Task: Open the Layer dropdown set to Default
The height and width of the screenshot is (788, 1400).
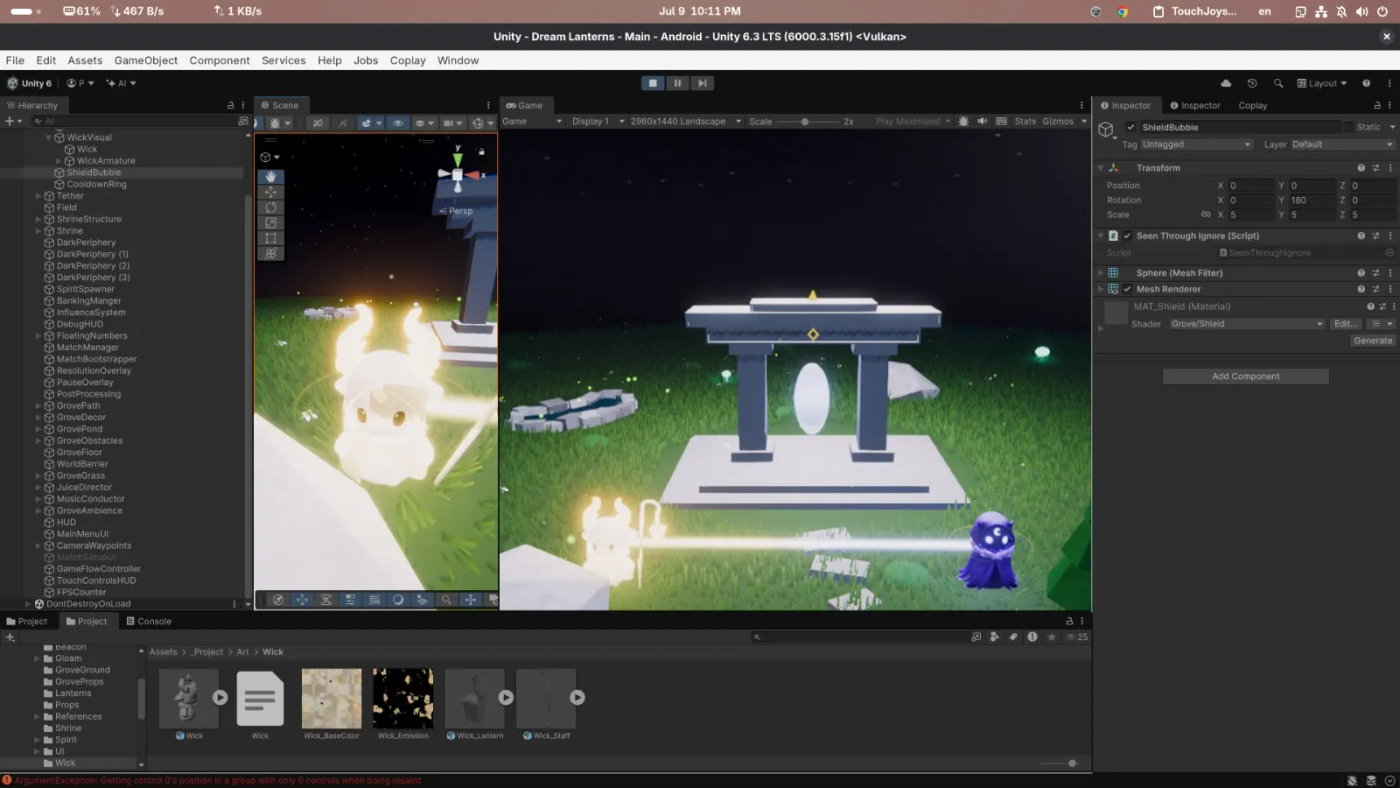Action: click(1343, 145)
